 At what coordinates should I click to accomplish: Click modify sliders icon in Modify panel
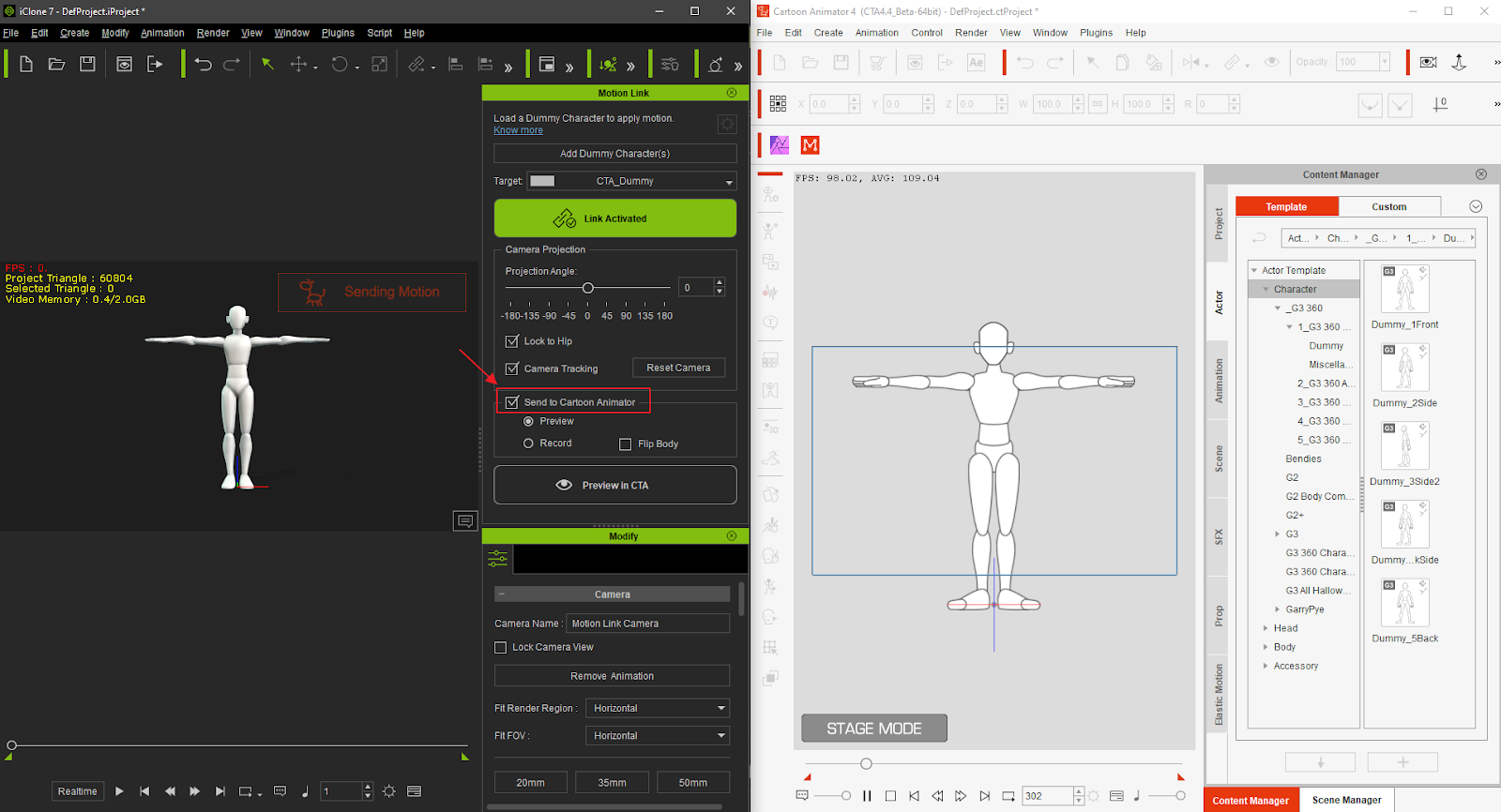(x=498, y=558)
